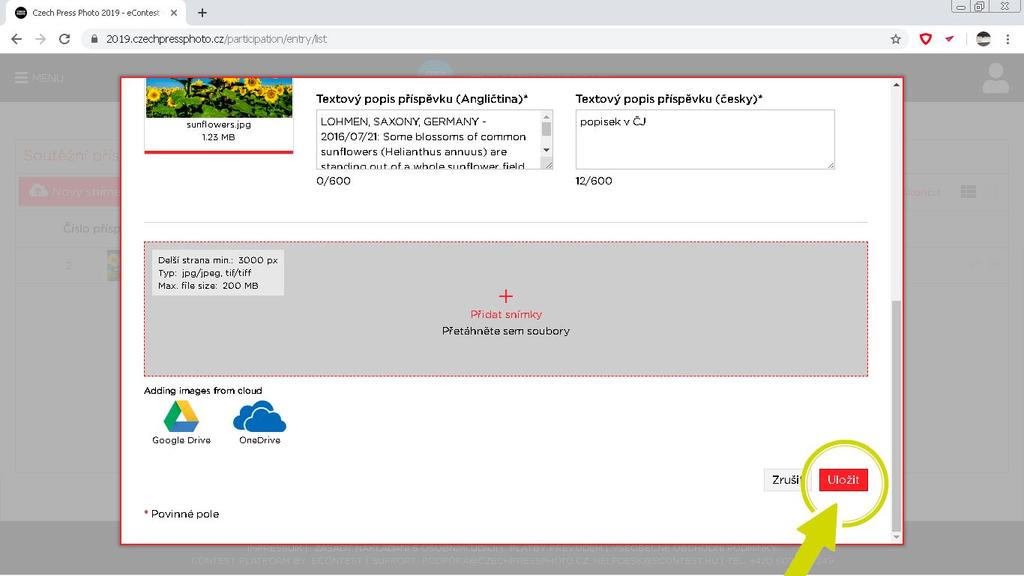Viewport: 1024px width, 576px height.
Task: Reload the page
Action: coord(64,39)
